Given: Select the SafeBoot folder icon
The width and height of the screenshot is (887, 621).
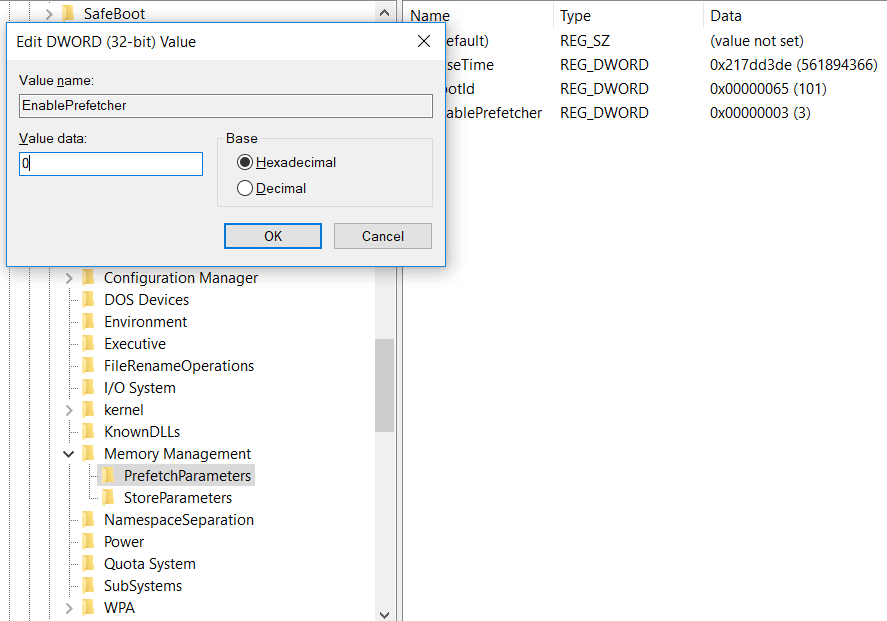Looking at the screenshot, I should point(68,14).
